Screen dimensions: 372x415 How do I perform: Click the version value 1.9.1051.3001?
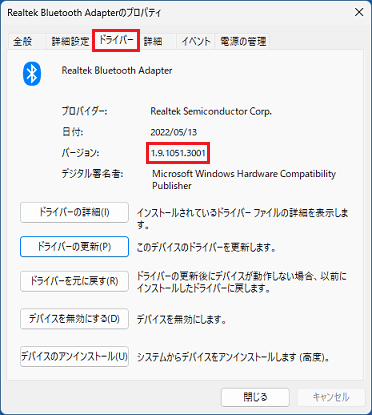click(x=178, y=153)
